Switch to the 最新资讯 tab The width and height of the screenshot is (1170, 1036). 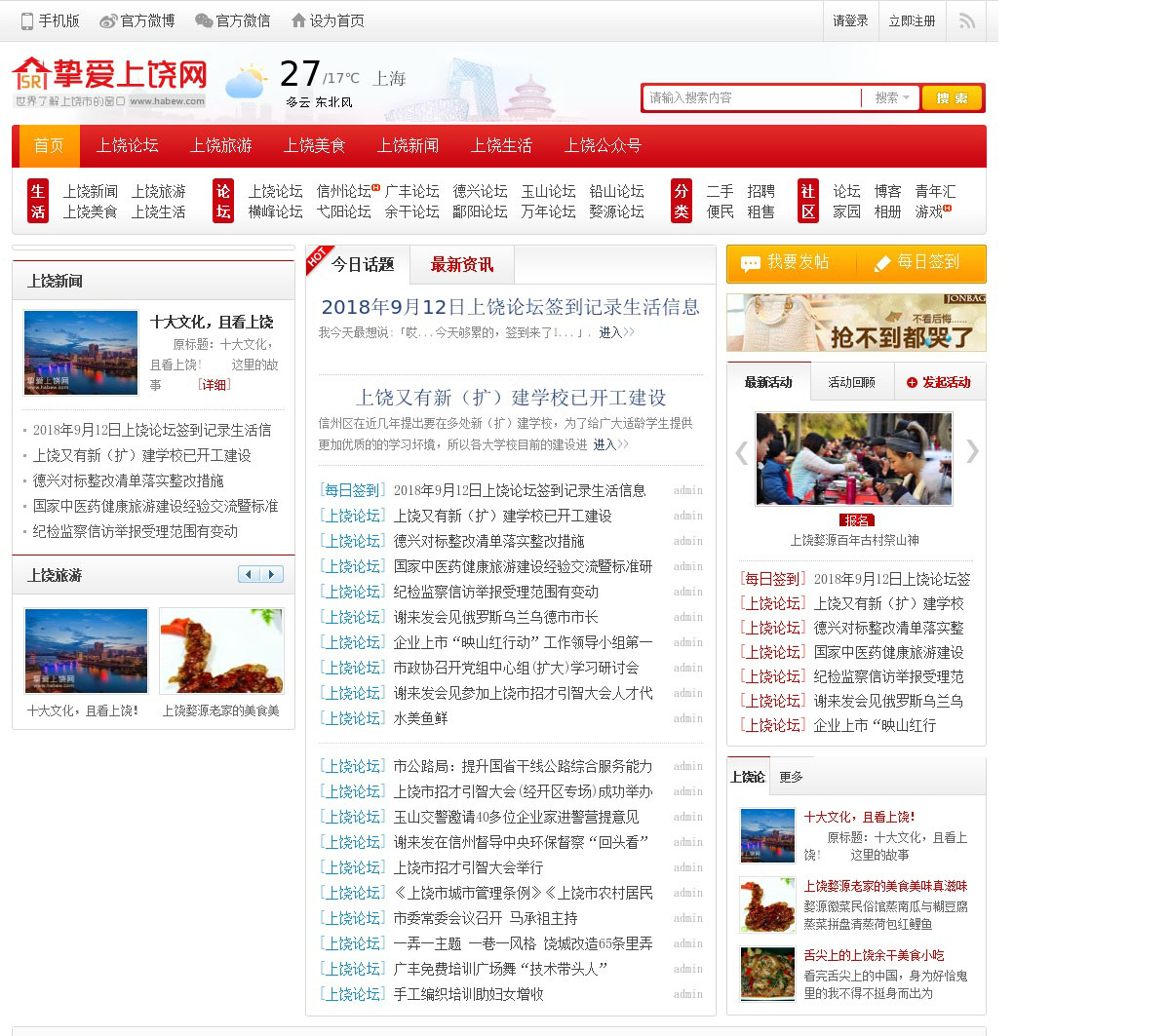click(461, 265)
